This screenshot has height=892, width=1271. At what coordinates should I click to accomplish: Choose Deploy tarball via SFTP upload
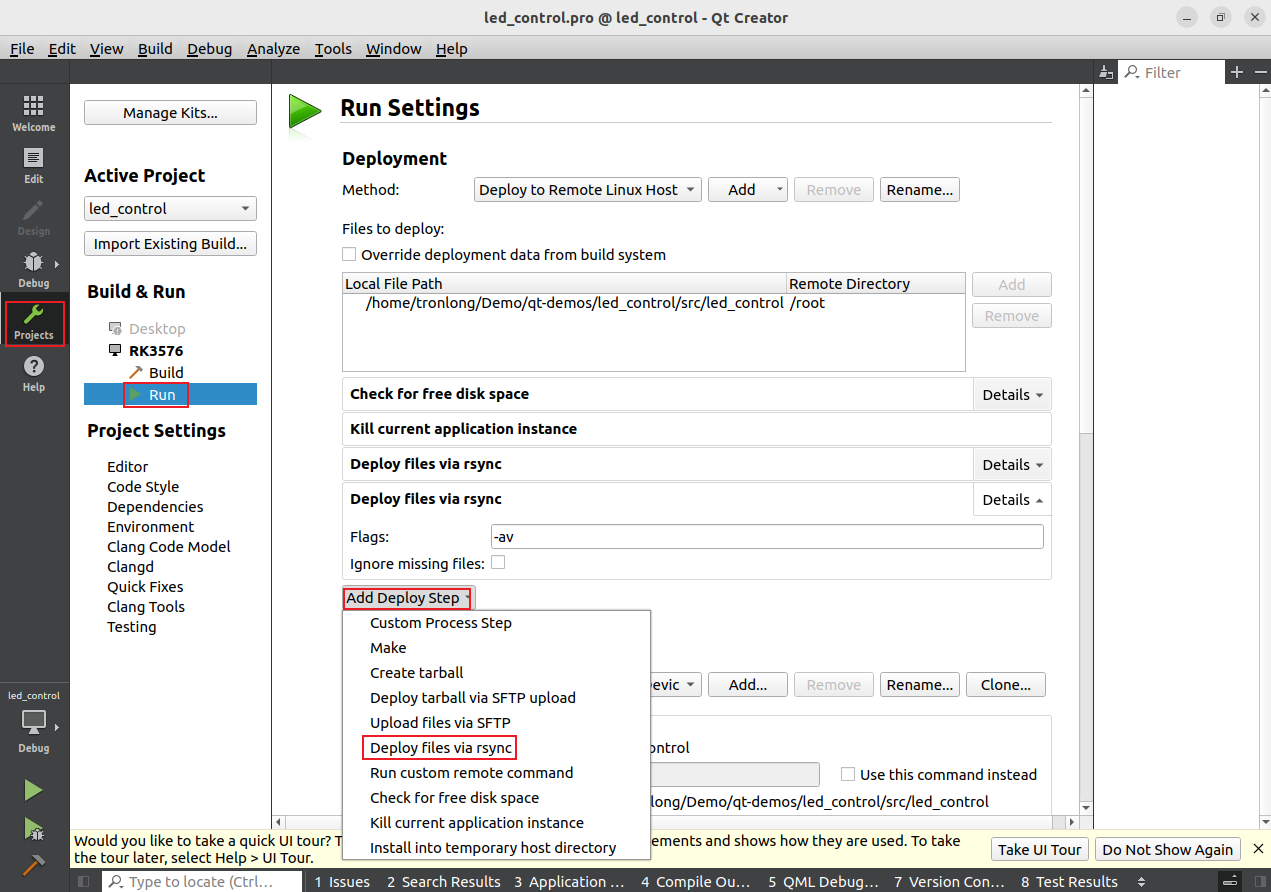point(496,698)
